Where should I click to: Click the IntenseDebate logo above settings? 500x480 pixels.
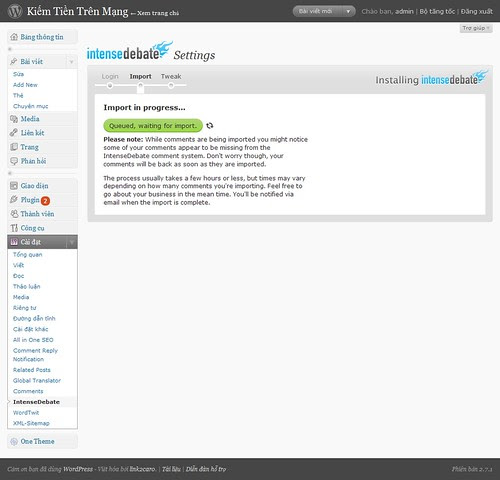point(130,51)
